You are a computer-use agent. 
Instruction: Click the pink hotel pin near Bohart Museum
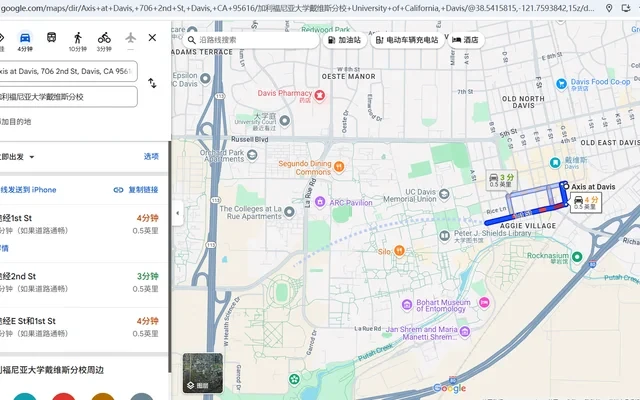[x=484, y=302]
